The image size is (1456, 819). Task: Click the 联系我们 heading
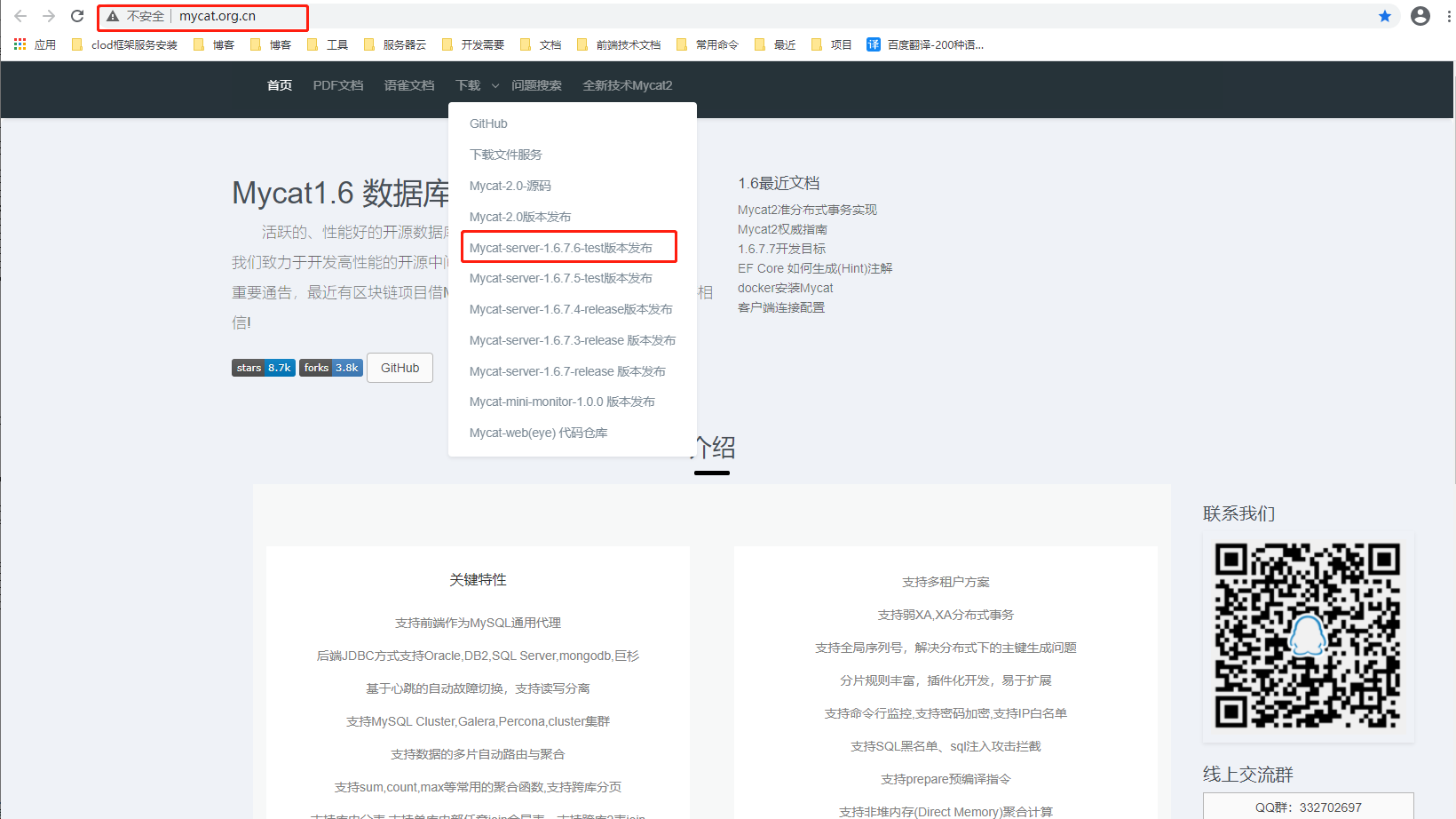coord(1238,513)
